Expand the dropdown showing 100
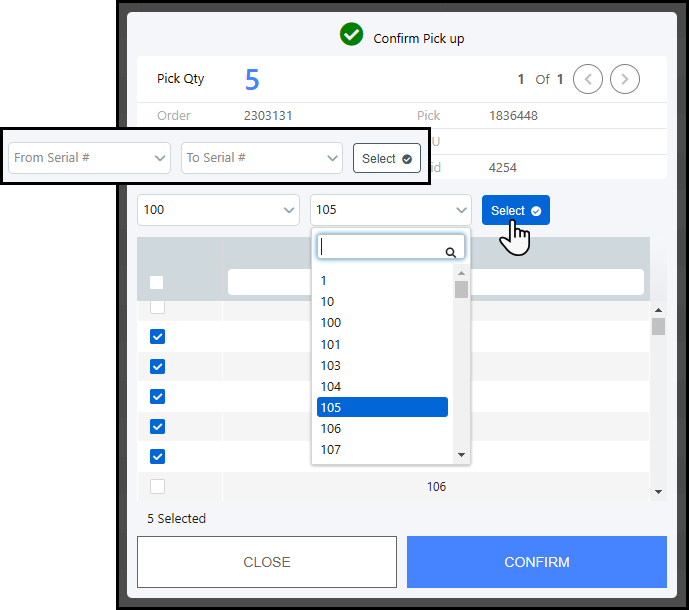This screenshot has width=689, height=610. 218,210
